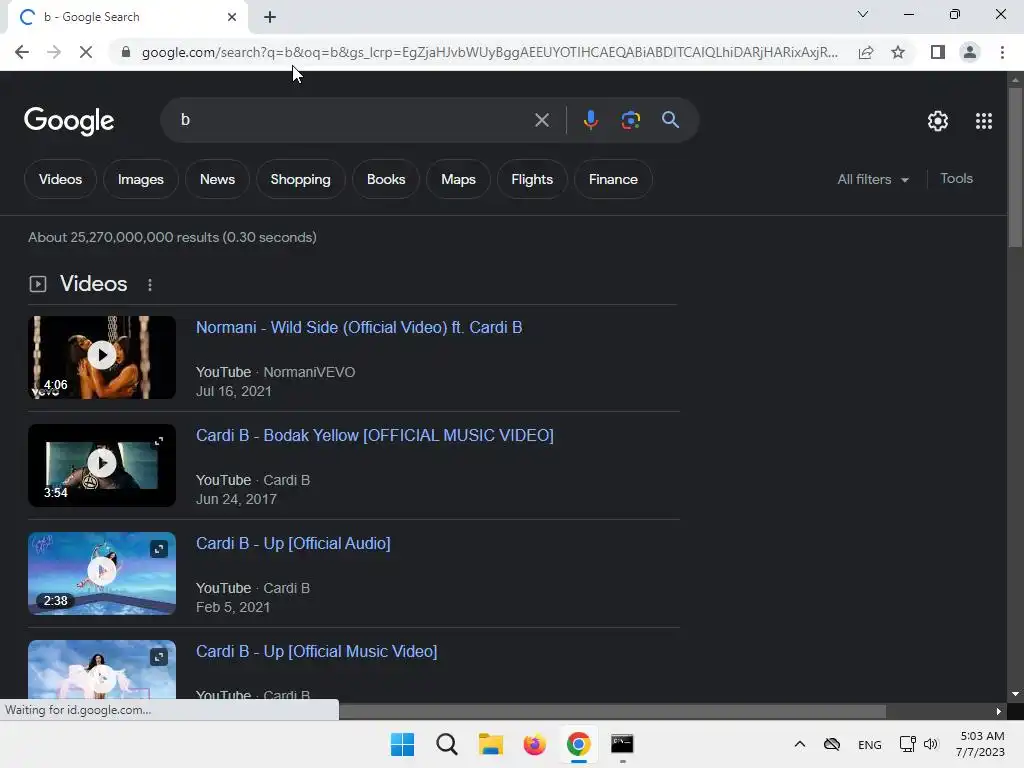Expand preview on Up Official Audio thumbnail

(159, 549)
